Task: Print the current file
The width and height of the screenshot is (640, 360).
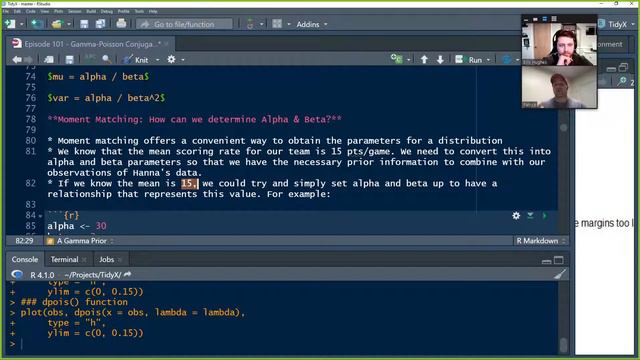Action: [121, 24]
